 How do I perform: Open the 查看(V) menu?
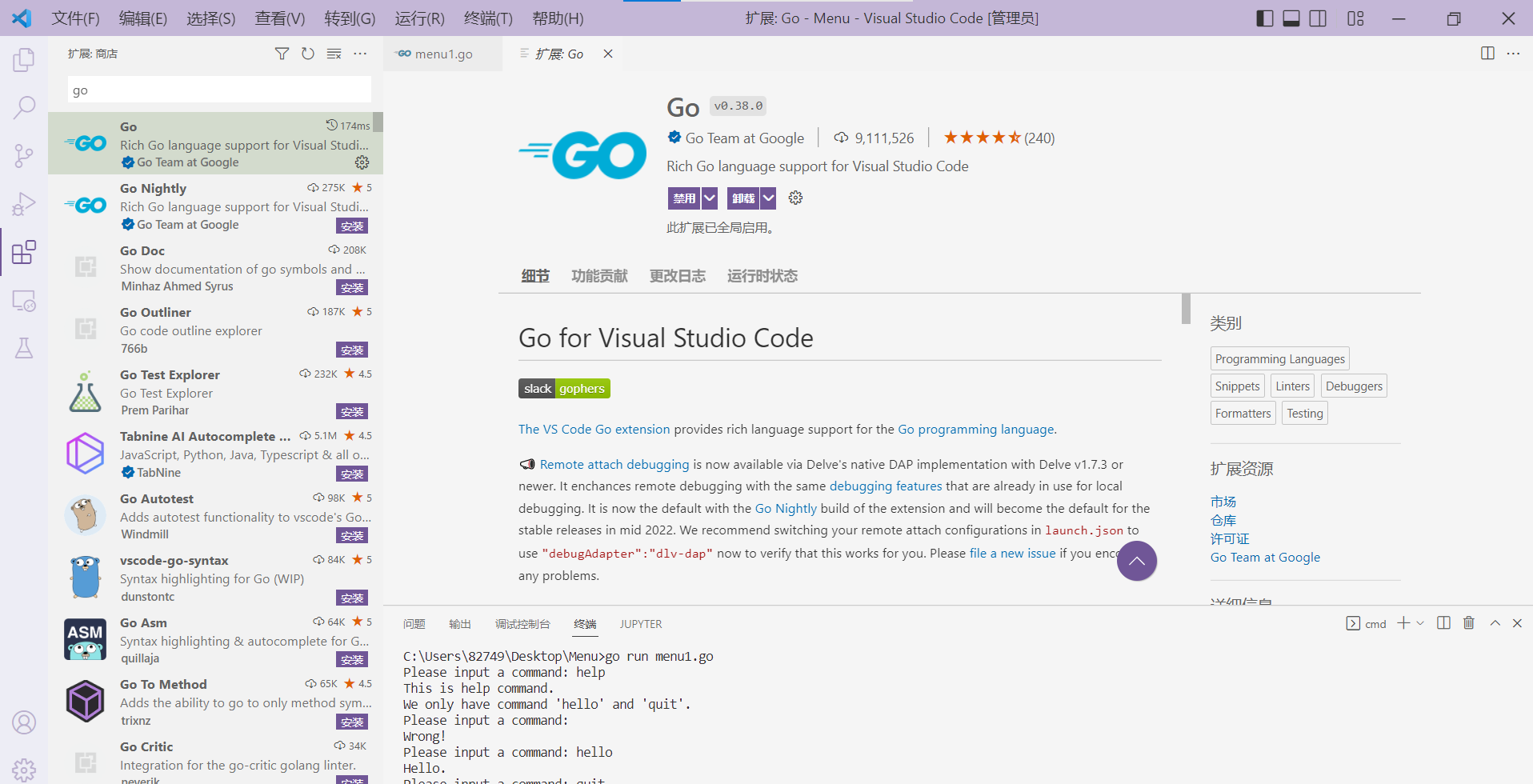coord(280,18)
